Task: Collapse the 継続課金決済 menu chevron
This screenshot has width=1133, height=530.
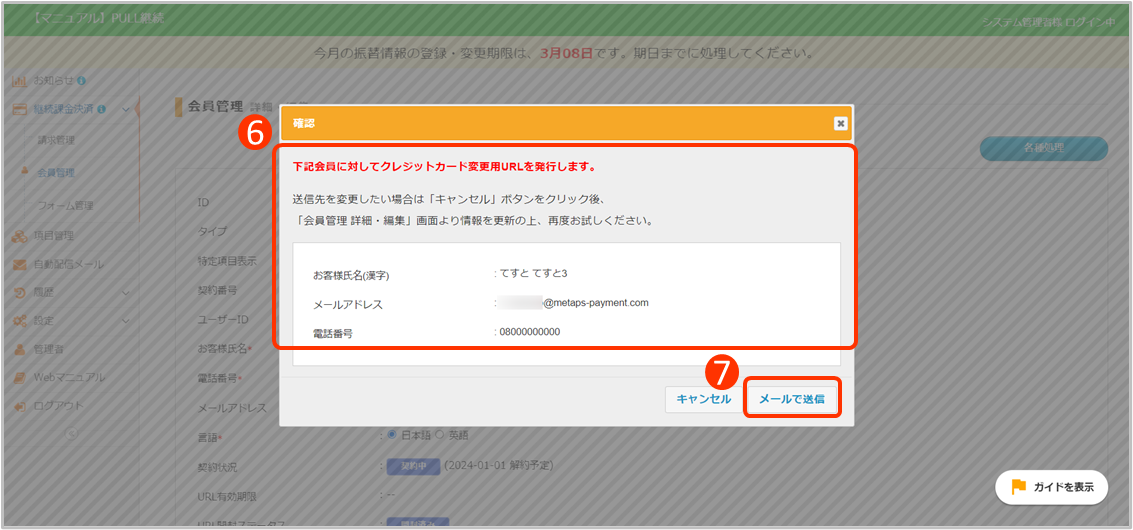Action: pyautogui.click(x=125, y=109)
